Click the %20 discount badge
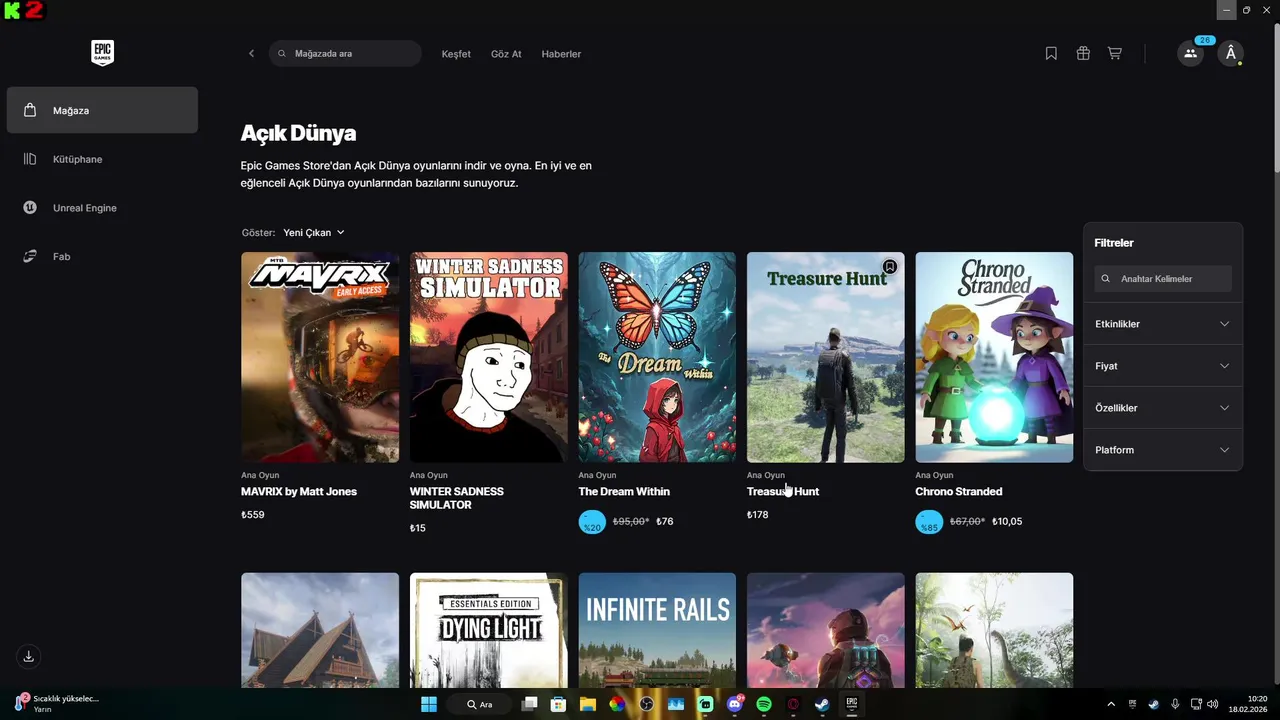The width and height of the screenshot is (1280, 720). tap(592, 522)
